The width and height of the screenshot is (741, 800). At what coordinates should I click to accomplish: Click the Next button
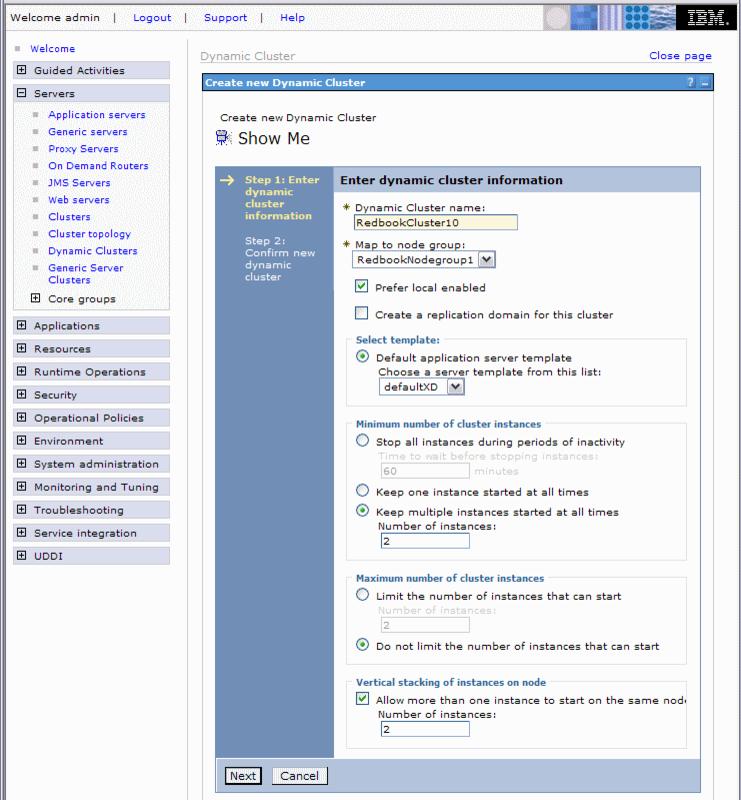[x=243, y=776]
